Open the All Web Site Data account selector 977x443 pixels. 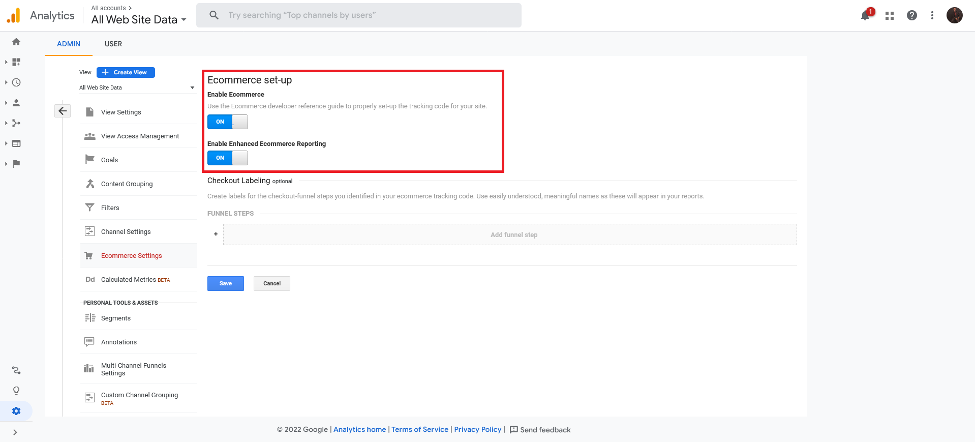pos(138,19)
